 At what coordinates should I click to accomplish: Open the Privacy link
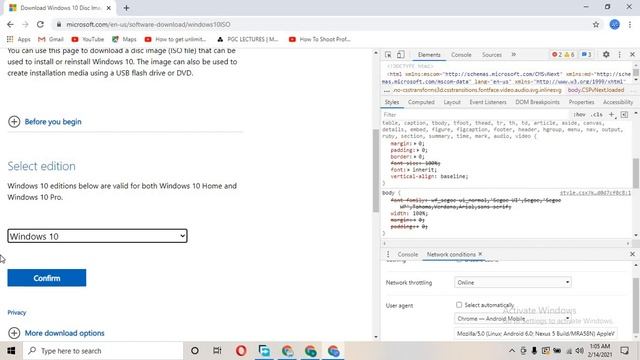pos(17,313)
